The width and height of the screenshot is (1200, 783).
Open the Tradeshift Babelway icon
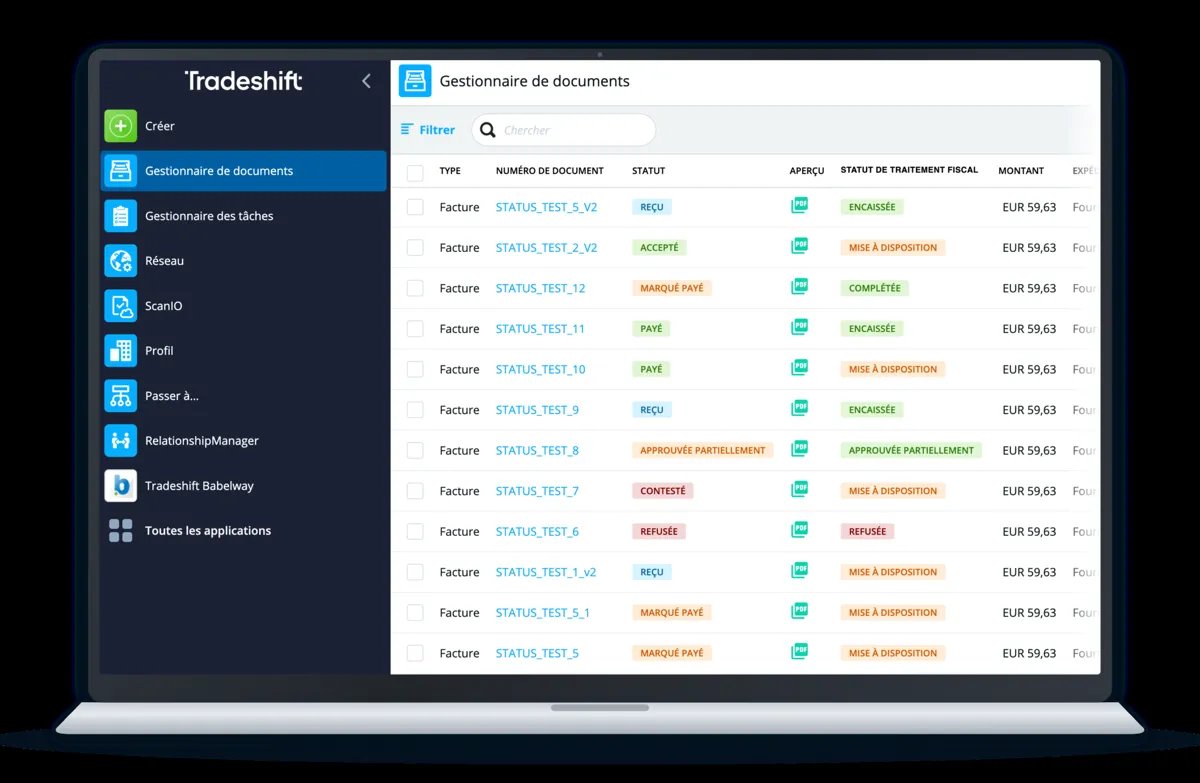(121, 486)
